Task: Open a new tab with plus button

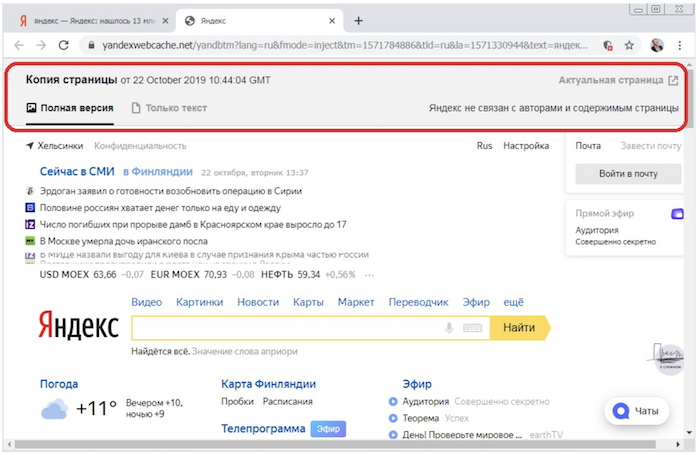Action: [358, 21]
